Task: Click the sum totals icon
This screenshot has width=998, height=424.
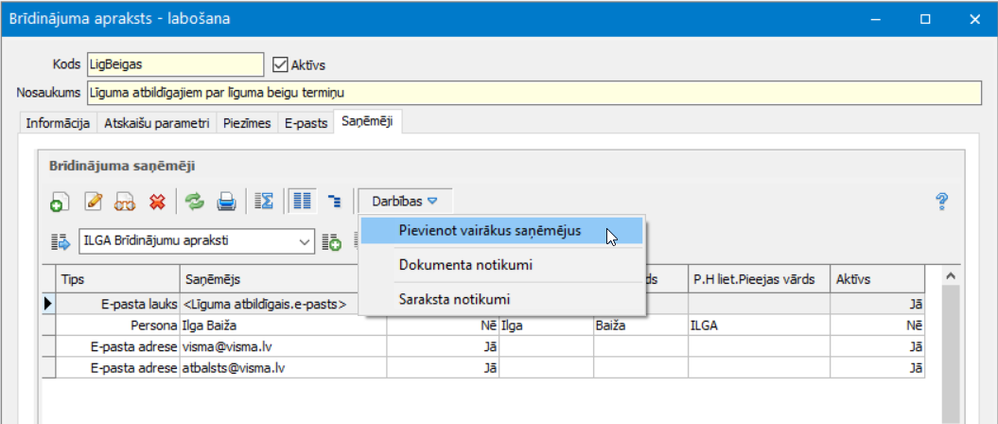Action: 264,201
